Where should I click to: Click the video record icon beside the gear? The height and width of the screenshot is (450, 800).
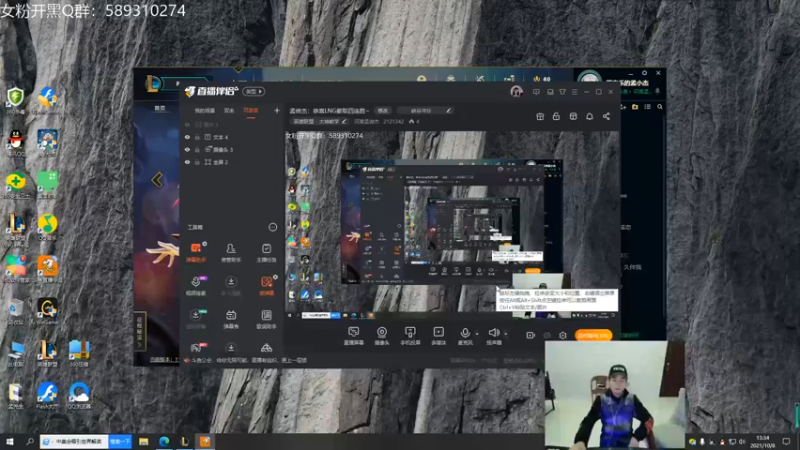531,335
